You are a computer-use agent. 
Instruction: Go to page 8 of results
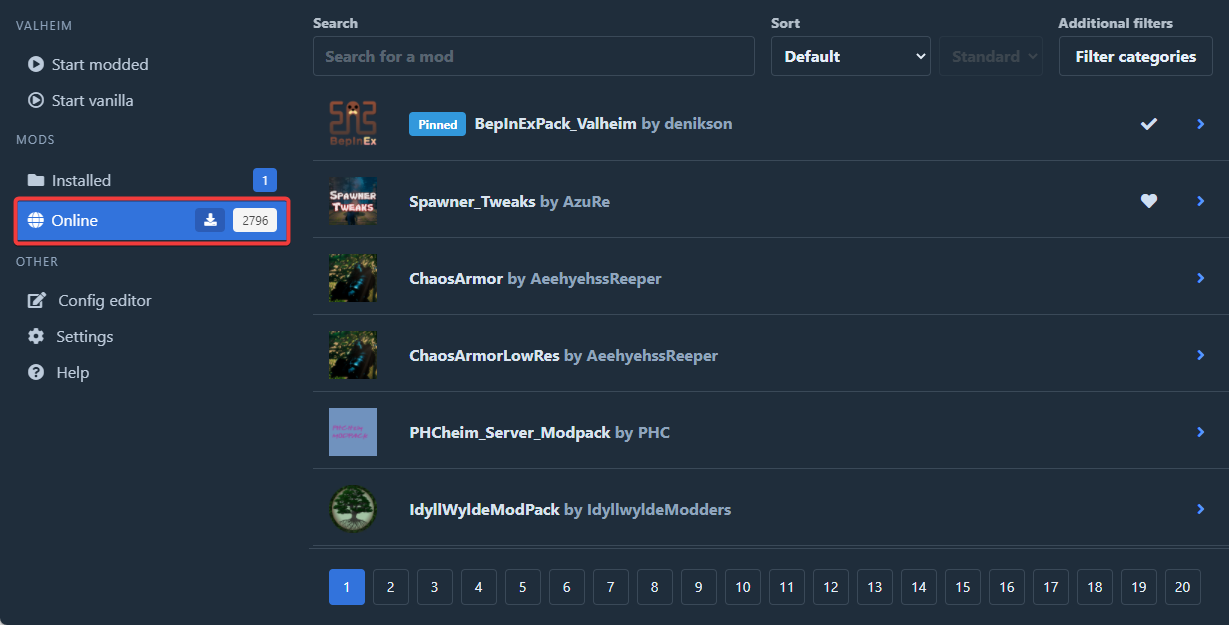click(655, 587)
